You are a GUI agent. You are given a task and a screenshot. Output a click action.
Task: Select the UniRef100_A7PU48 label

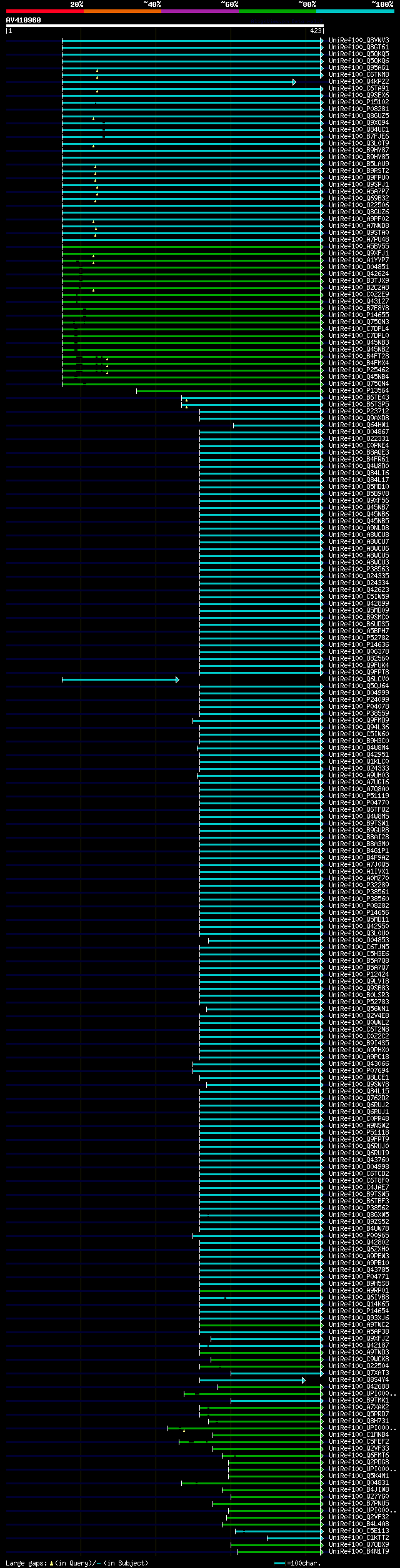pyautogui.click(x=359, y=240)
